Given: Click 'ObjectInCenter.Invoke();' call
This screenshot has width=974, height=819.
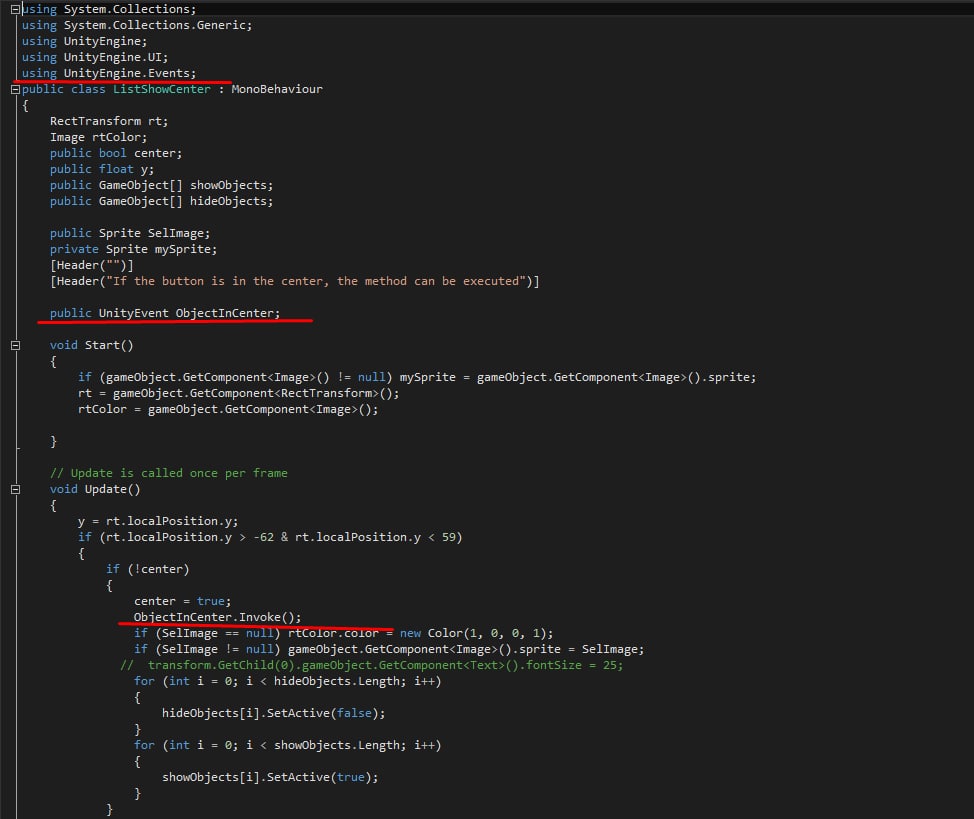Looking at the screenshot, I should (x=217, y=618).
